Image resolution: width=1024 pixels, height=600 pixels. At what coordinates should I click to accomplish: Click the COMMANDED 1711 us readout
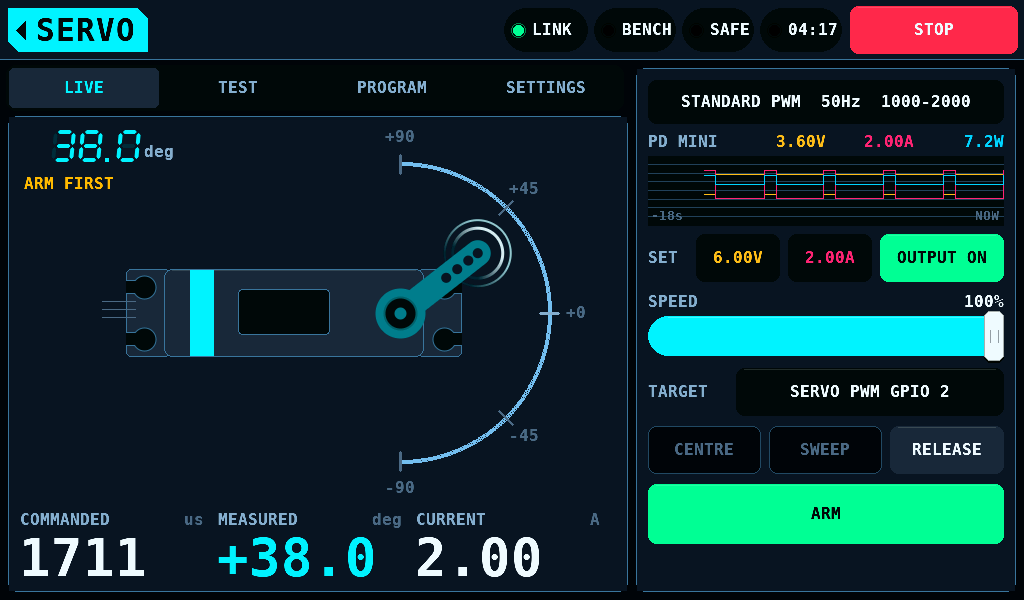coord(112,547)
